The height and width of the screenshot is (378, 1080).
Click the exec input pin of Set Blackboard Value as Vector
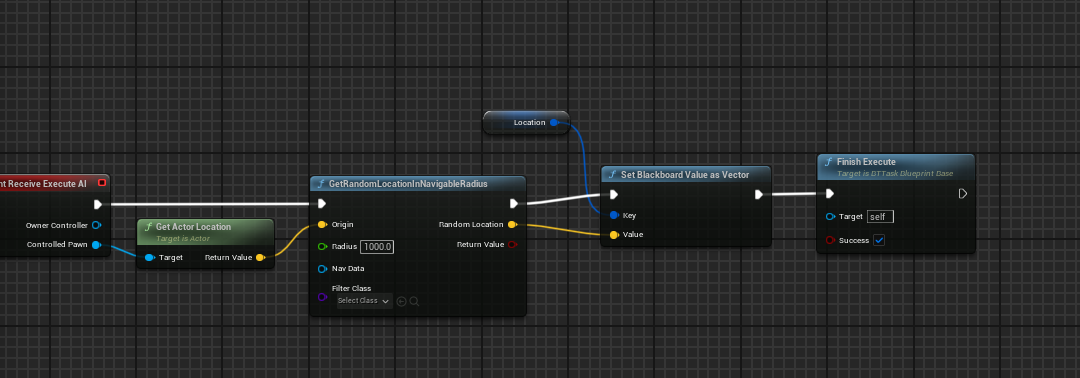614,194
